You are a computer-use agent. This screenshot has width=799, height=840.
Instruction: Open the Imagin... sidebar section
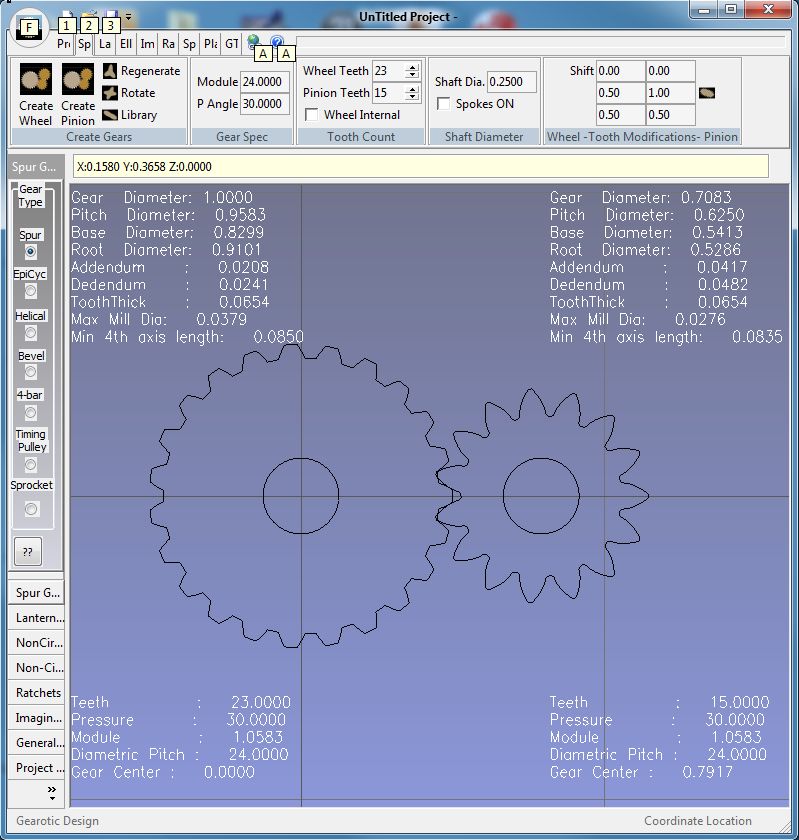point(36,717)
